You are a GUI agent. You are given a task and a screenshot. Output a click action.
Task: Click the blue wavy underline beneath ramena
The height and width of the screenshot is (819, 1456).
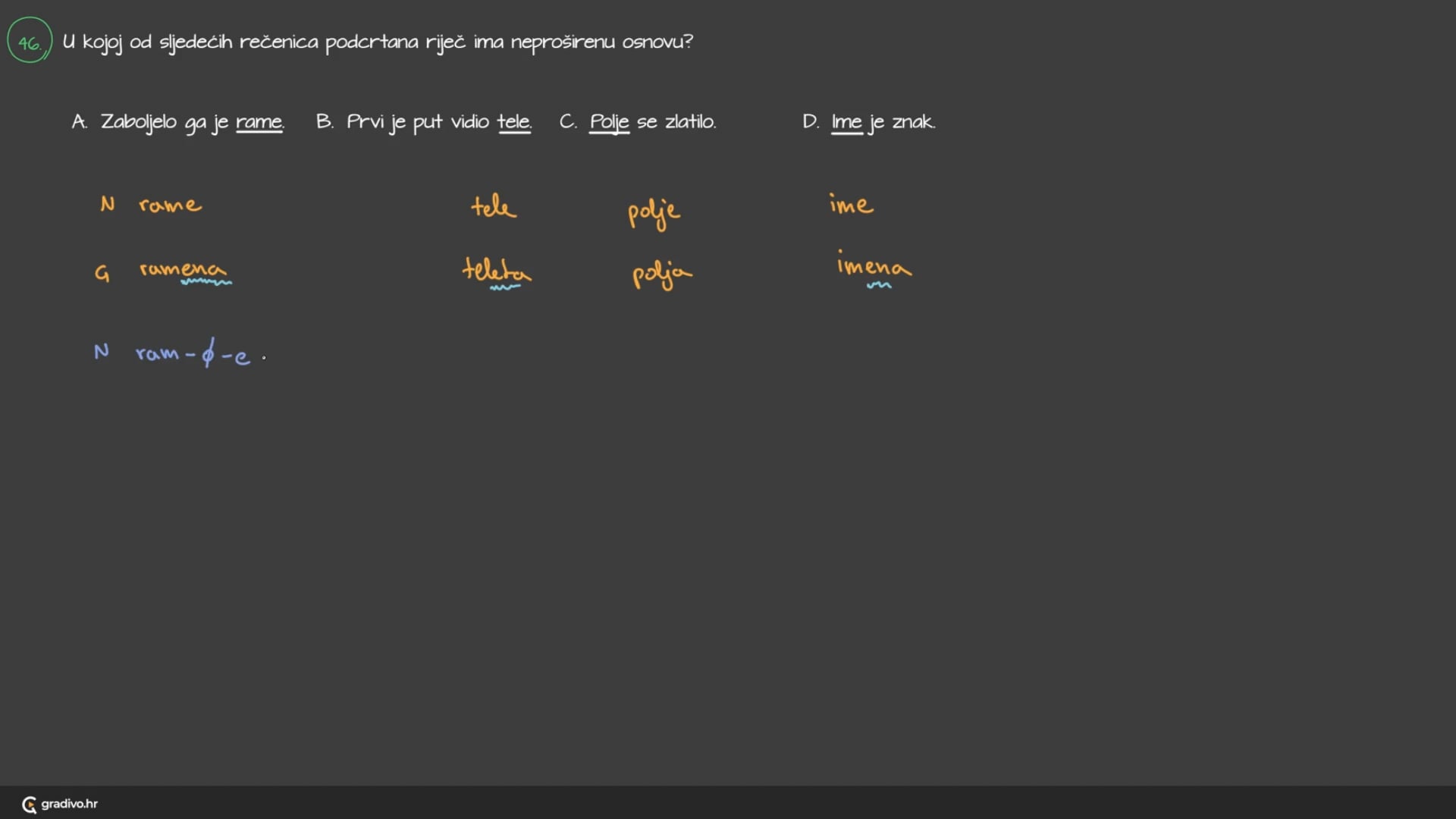point(206,283)
